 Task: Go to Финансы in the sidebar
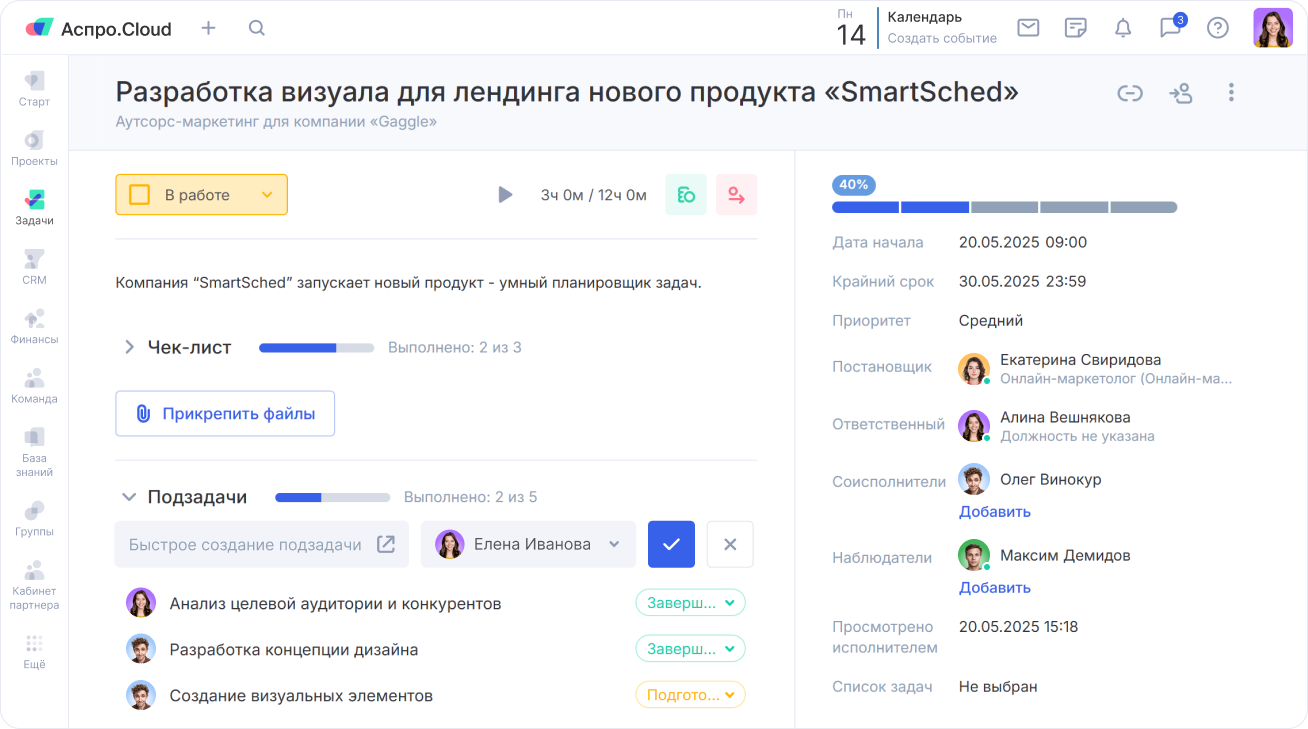(34, 326)
